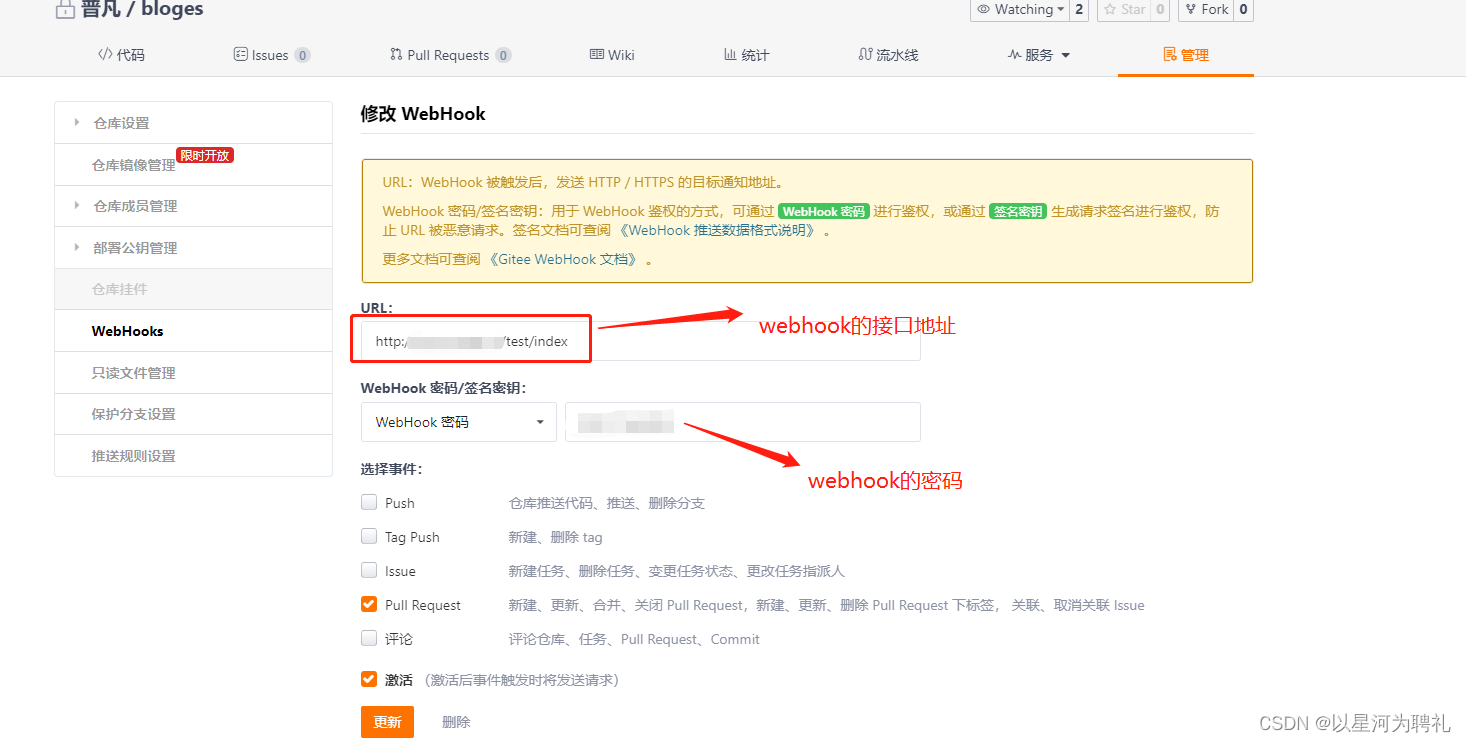Click the 统计 statistics chart icon
The image size is (1466, 742).
pyautogui.click(x=728, y=55)
